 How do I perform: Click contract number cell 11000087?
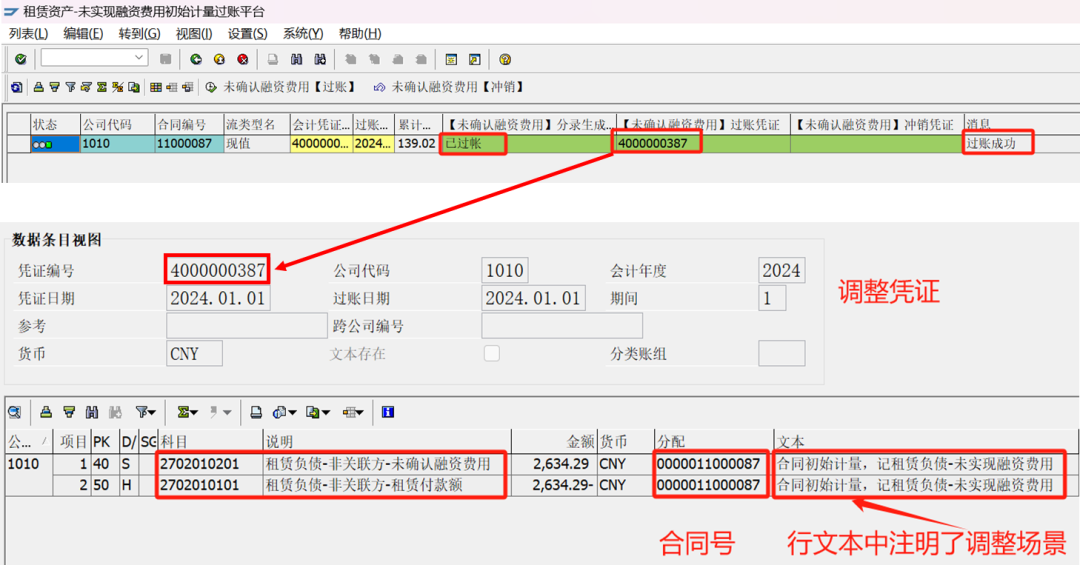click(x=189, y=143)
